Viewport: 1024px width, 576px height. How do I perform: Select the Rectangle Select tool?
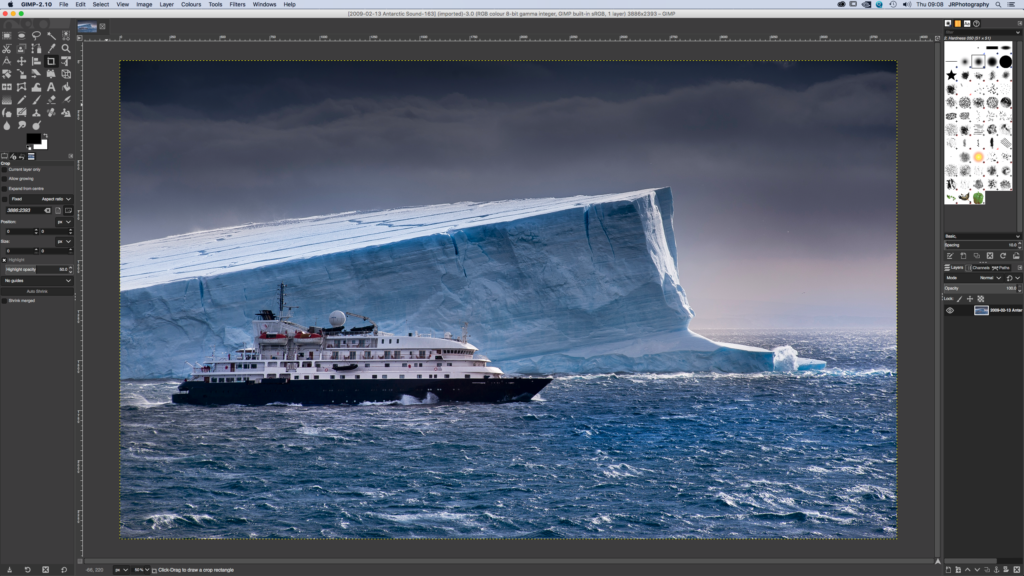pyautogui.click(x=7, y=35)
